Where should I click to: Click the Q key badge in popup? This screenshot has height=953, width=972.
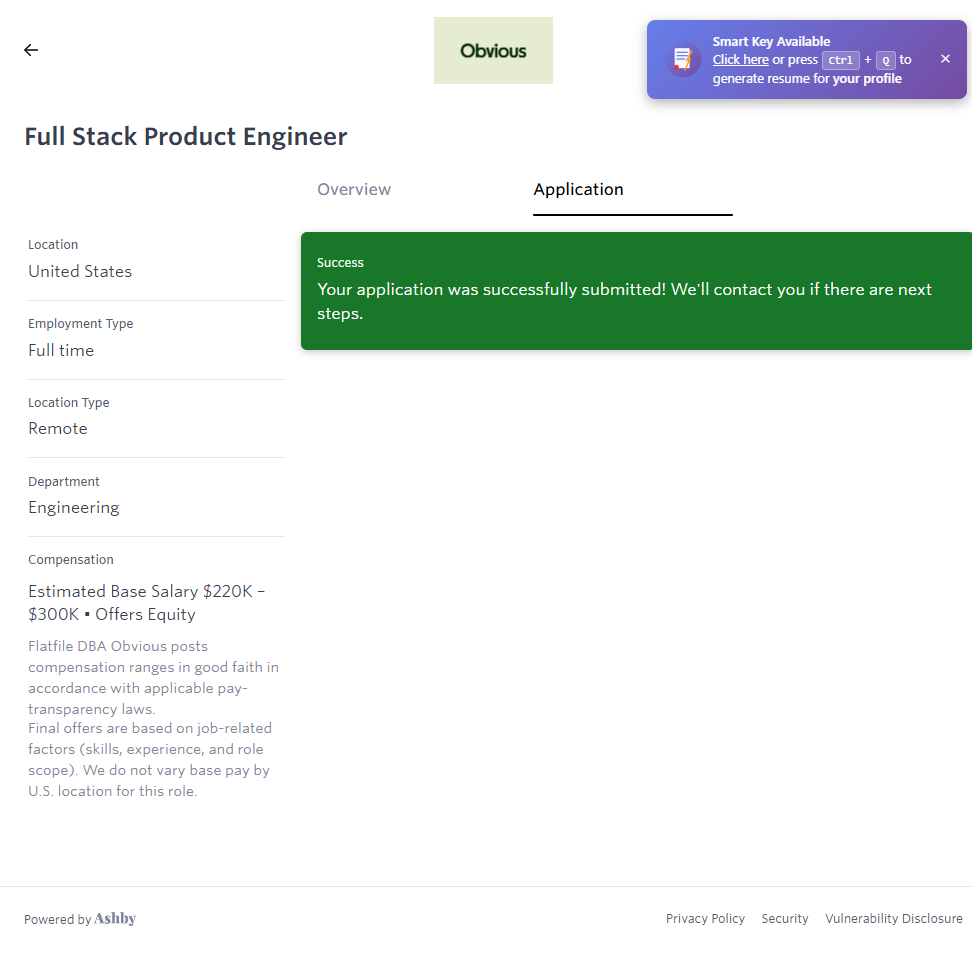pos(885,60)
